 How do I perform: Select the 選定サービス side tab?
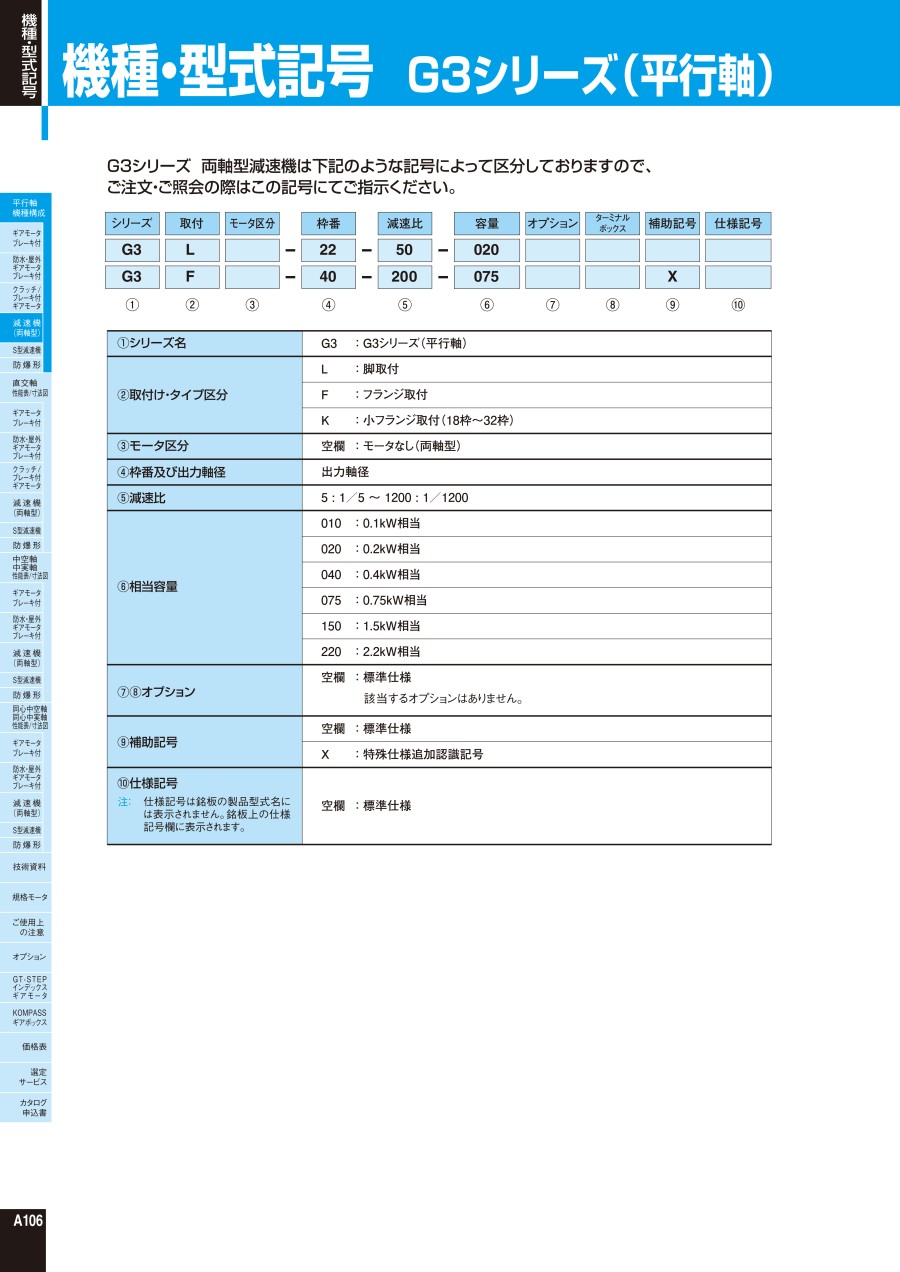point(26,1077)
